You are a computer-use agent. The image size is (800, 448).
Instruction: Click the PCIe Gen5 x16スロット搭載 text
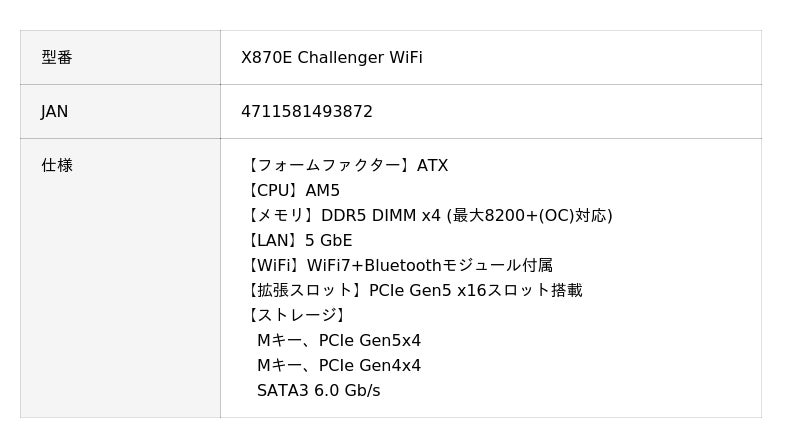(x=475, y=291)
